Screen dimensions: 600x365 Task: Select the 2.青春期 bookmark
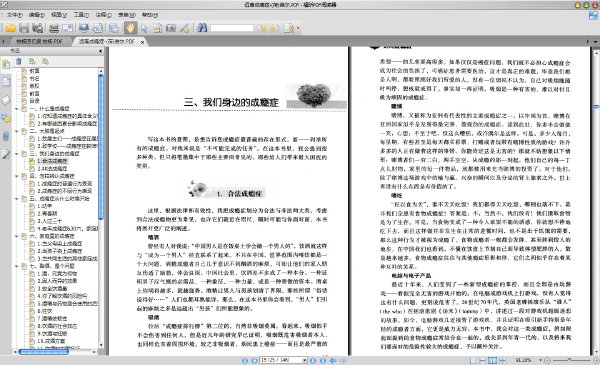coord(47,213)
